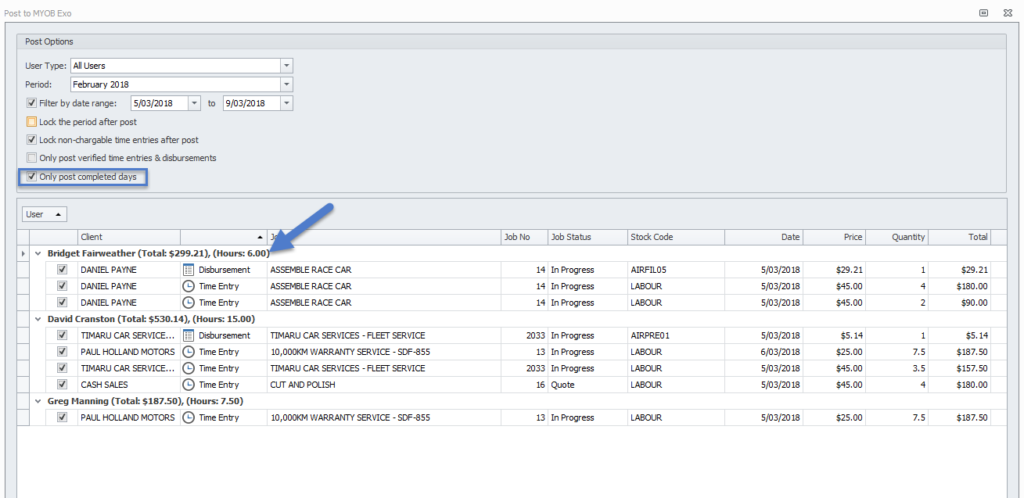Click clock icon in the $180.00 Daniel Payne row
1024x498 pixels.
(x=188, y=286)
